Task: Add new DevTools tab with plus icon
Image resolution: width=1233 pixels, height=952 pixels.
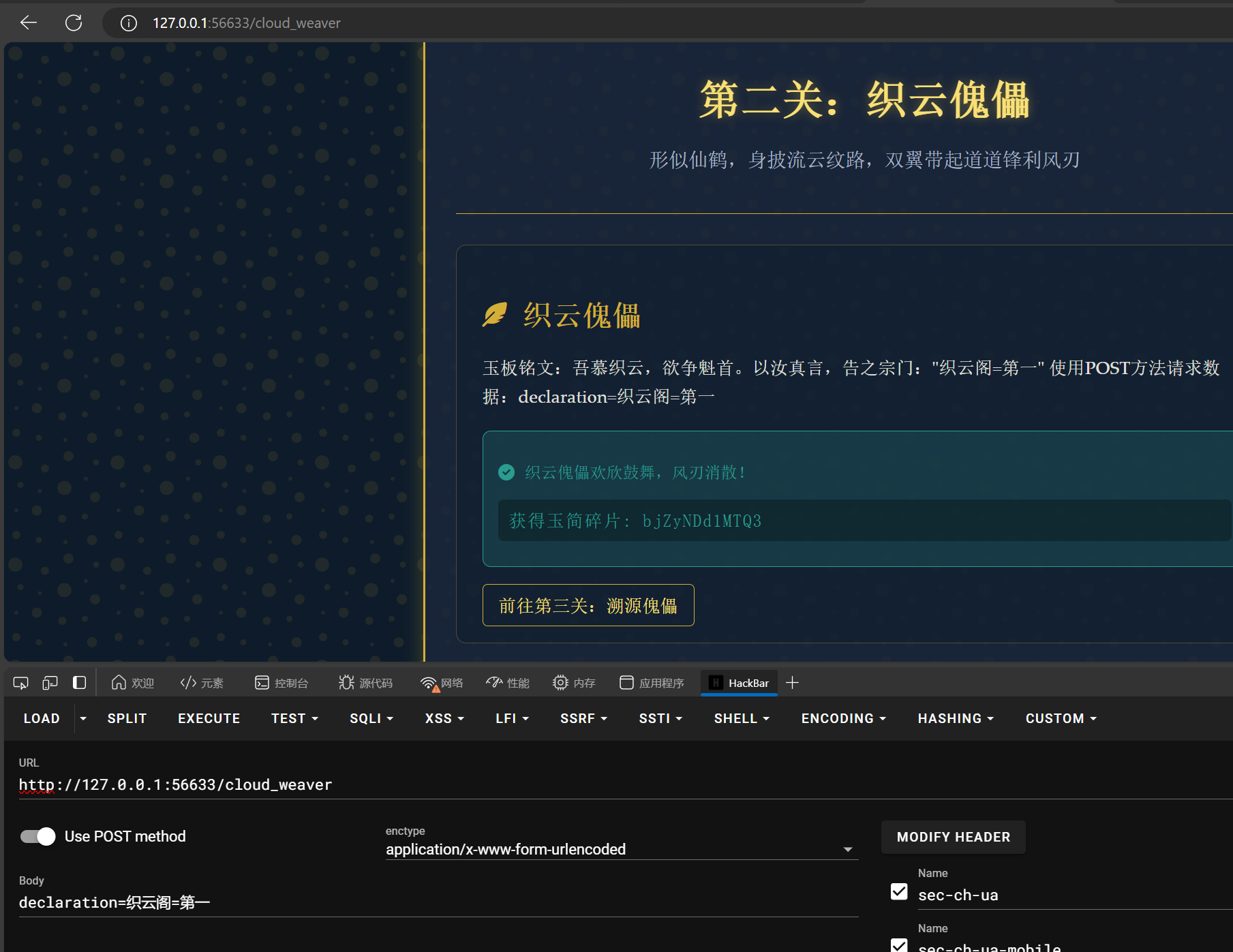Action: click(792, 683)
